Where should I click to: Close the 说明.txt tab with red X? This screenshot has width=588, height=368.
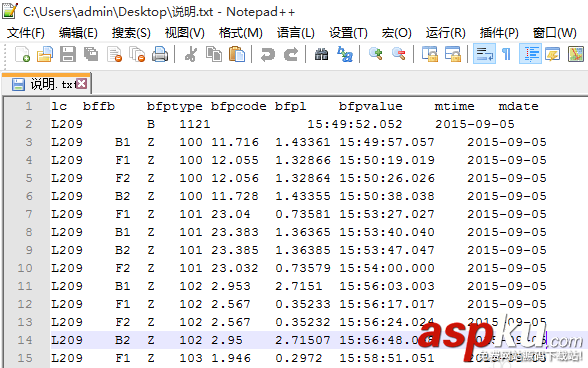pyautogui.click(x=82, y=83)
